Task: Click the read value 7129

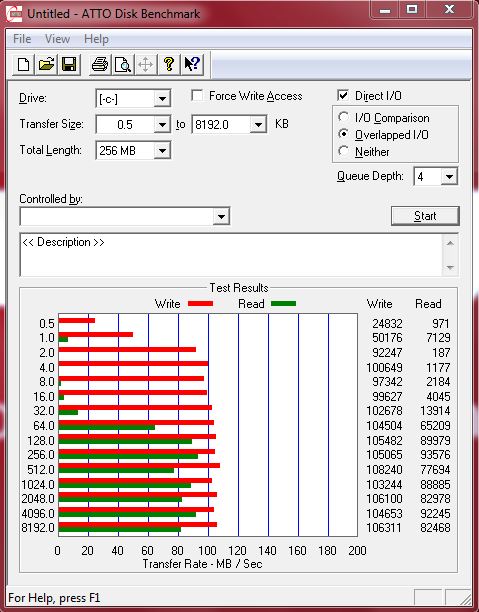Action: [437, 338]
